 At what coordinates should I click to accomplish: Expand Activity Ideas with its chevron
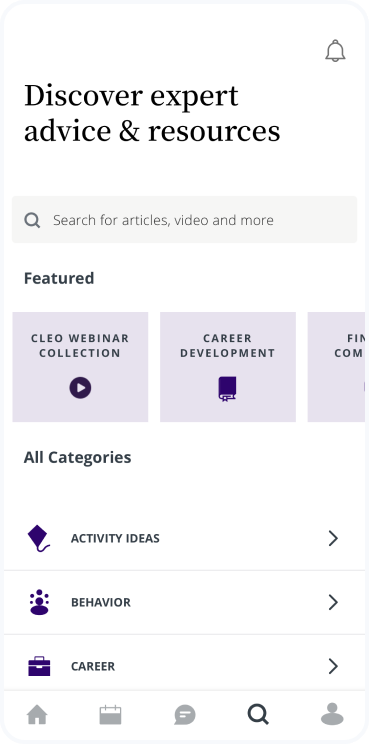click(x=333, y=539)
